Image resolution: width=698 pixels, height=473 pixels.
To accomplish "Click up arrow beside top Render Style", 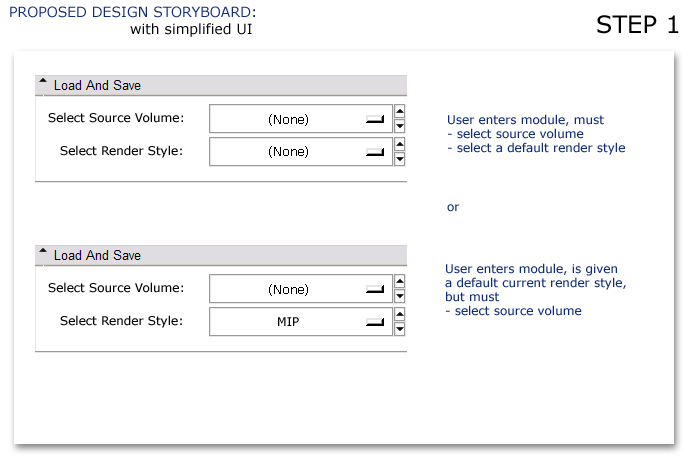I will pyautogui.click(x=400, y=144).
